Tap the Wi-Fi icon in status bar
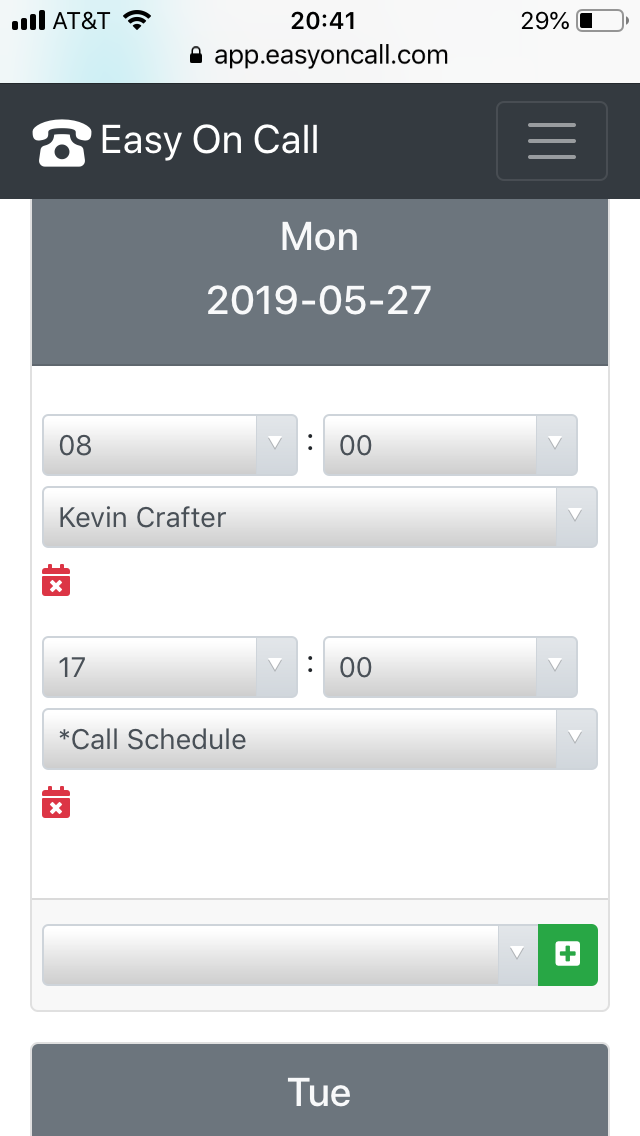 pyautogui.click(x=135, y=20)
